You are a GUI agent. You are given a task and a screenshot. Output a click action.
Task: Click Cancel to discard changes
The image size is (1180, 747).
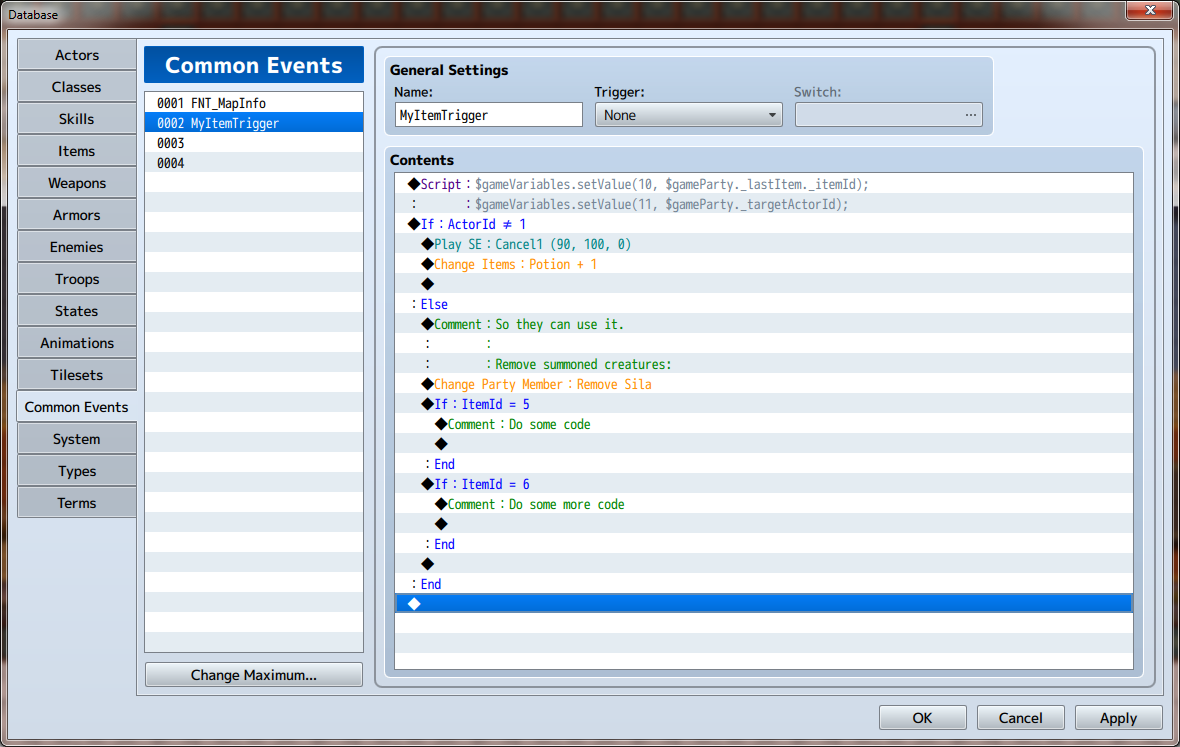(x=1020, y=717)
